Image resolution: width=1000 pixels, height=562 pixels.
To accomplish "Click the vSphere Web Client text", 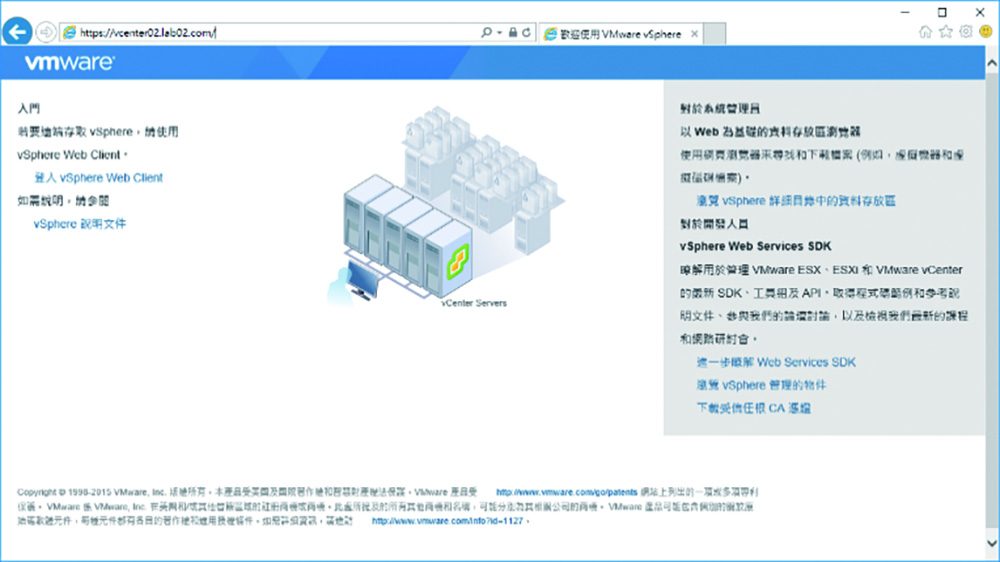I will [69, 155].
